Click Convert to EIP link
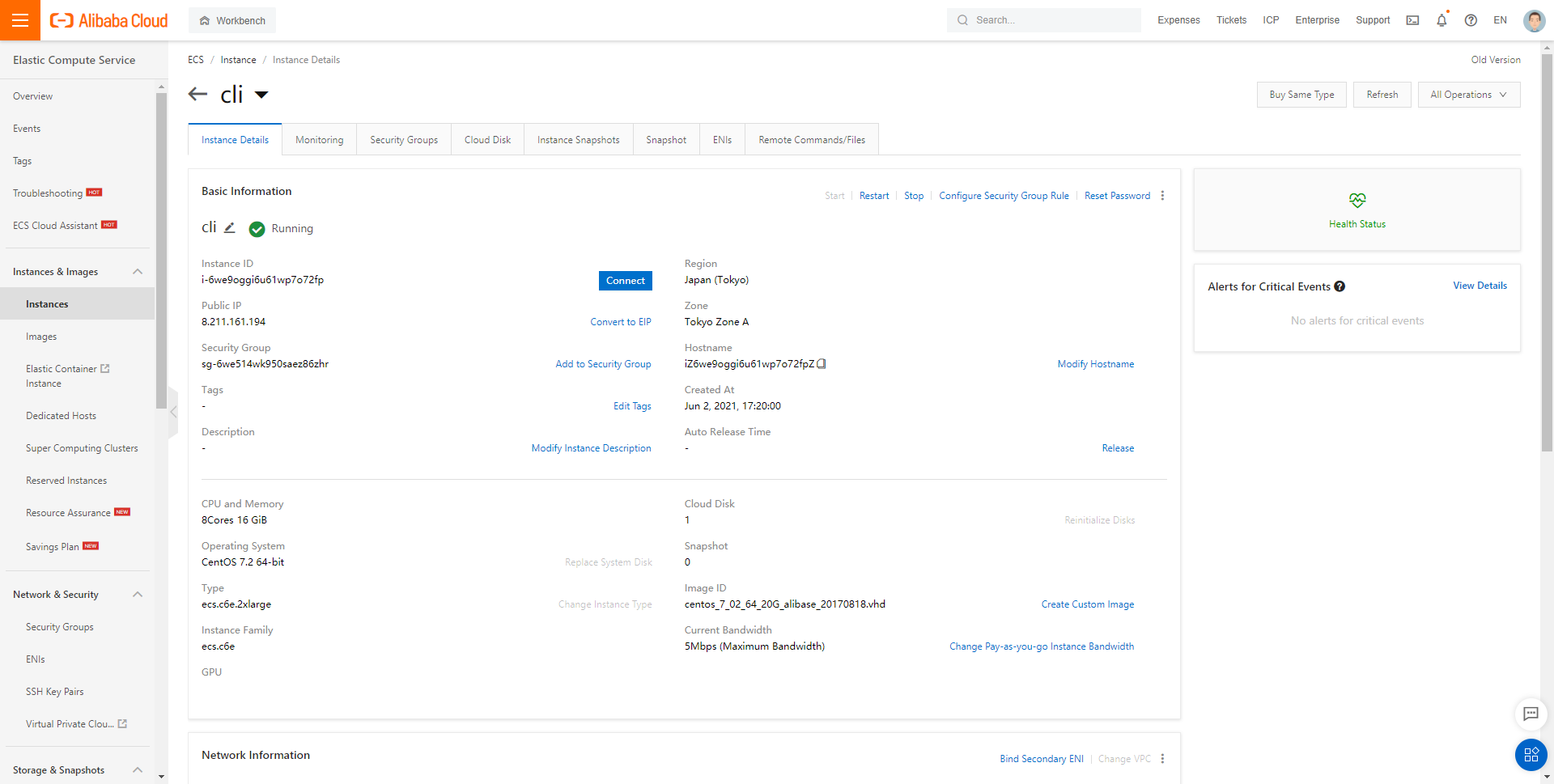The height and width of the screenshot is (784, 1554). click(x=621, y=322)
